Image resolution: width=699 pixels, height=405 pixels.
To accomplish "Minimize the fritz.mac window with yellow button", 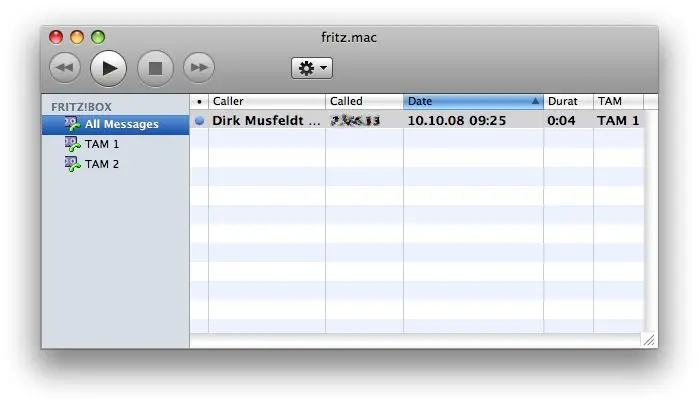I will (77, 37).
